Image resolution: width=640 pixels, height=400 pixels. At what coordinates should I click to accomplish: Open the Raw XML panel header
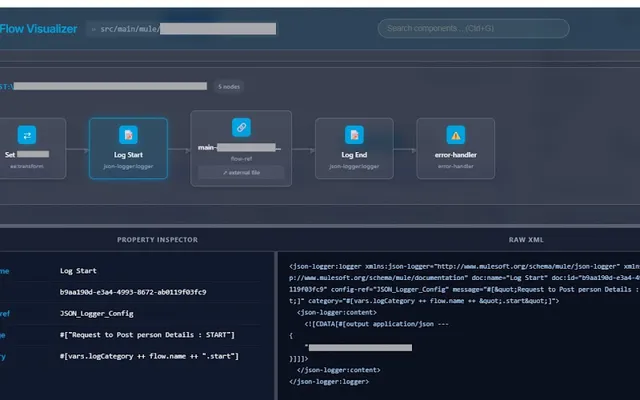[526, 240]
